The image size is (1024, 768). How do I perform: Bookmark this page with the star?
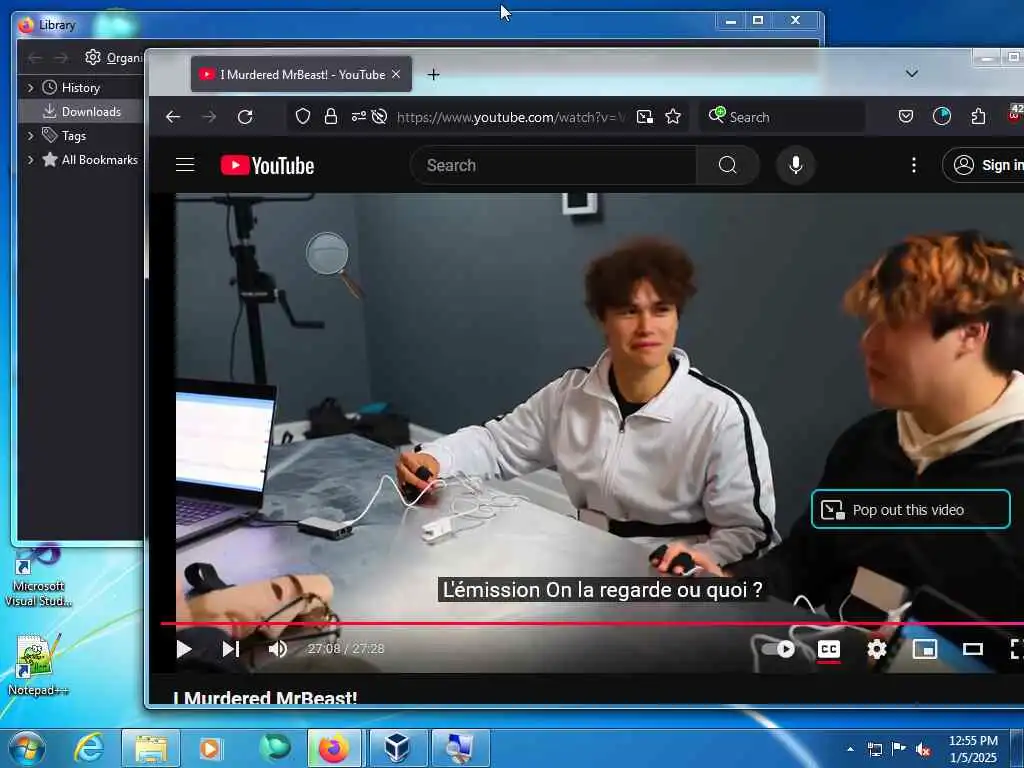pyautogui.click(x=673, y=116)
